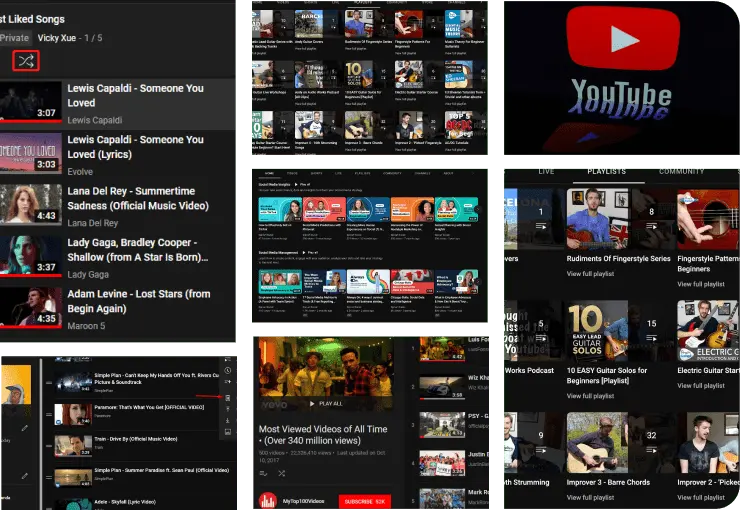Click Save to Watch later clock icon
740x510 pixels.
tap(227, 370)
